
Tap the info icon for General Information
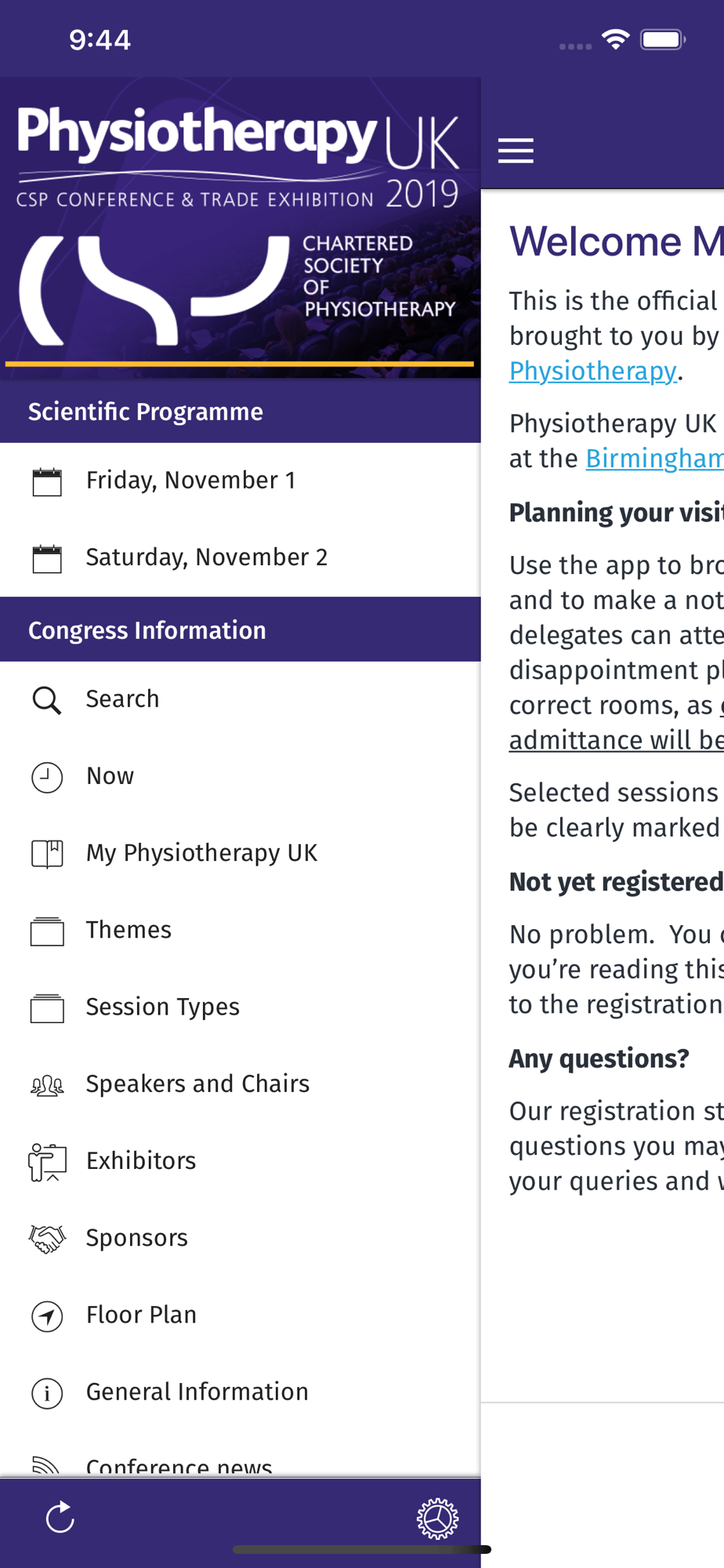coord(47,1392)
